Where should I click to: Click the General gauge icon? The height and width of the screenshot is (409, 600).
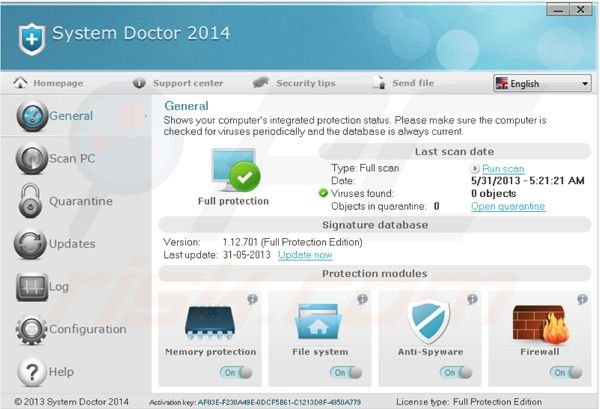click(x=32, y=116)
